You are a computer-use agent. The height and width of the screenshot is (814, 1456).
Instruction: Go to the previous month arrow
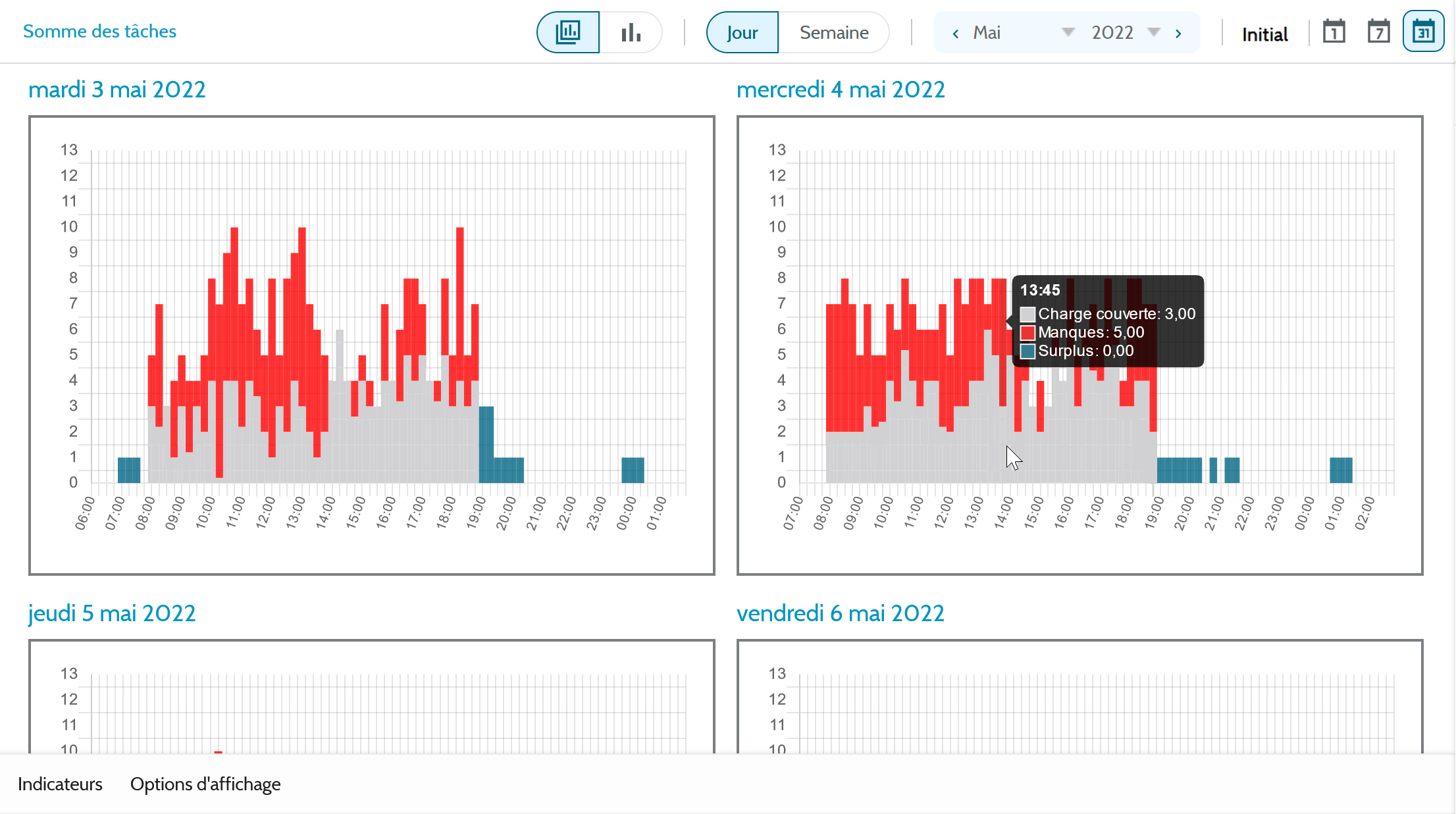tap(955, 33)
